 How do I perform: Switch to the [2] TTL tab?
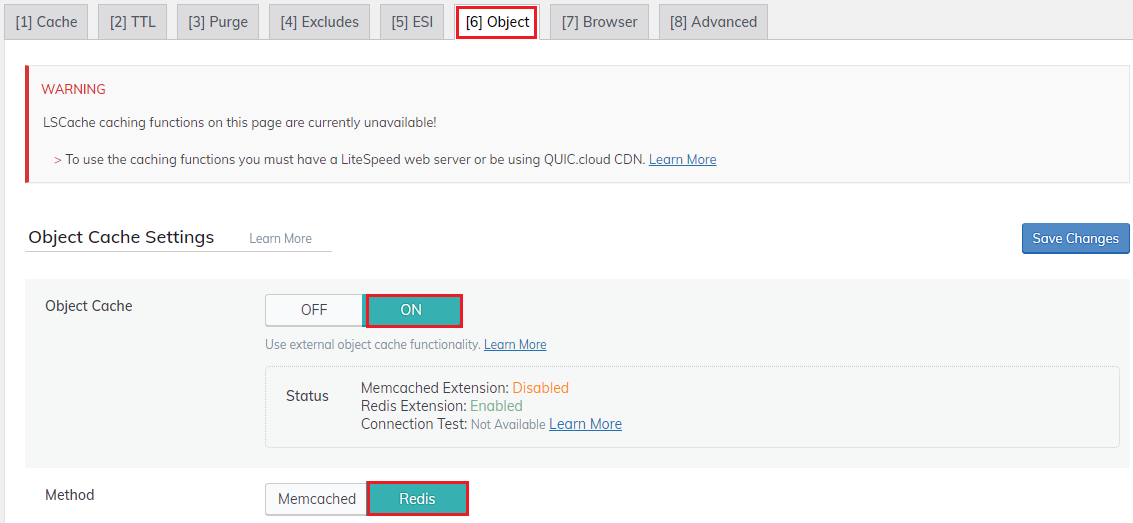point(133,22)
